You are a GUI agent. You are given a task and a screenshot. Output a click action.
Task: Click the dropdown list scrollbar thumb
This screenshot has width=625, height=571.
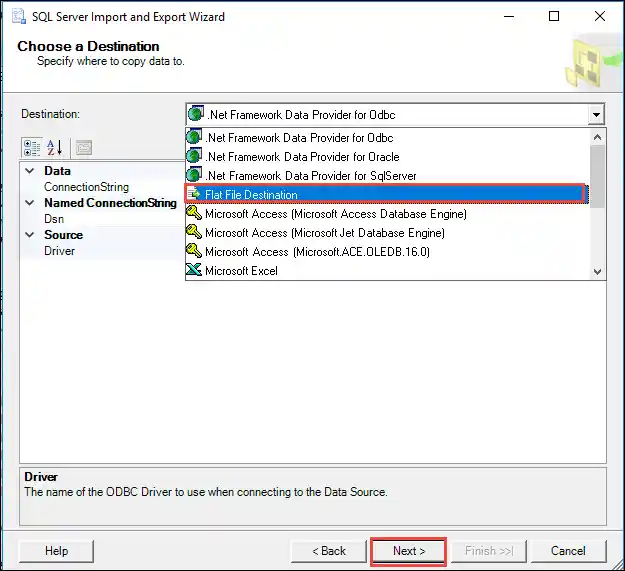(597, 176)
